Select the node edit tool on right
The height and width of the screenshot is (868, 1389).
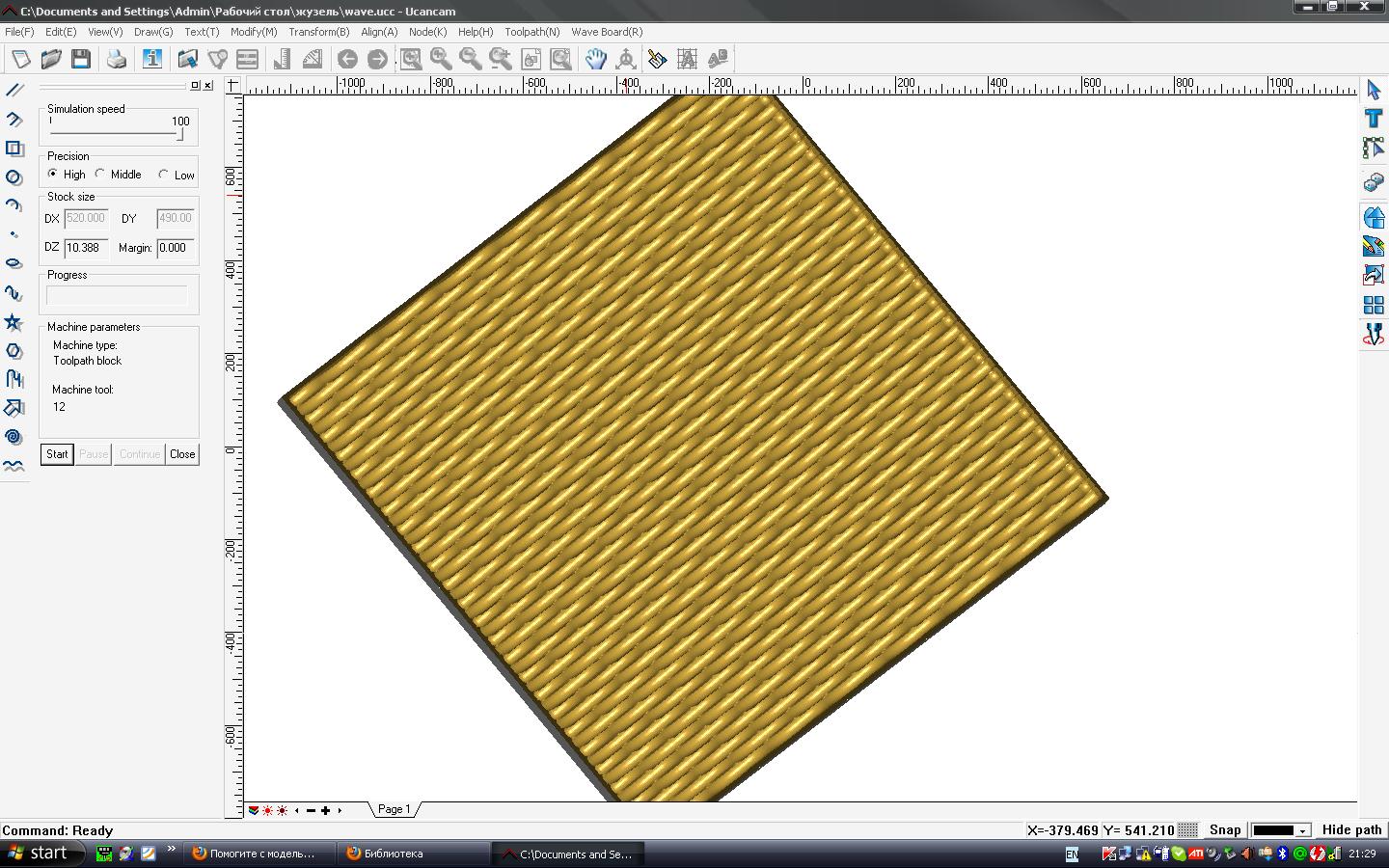click(x=1374, y=148)
